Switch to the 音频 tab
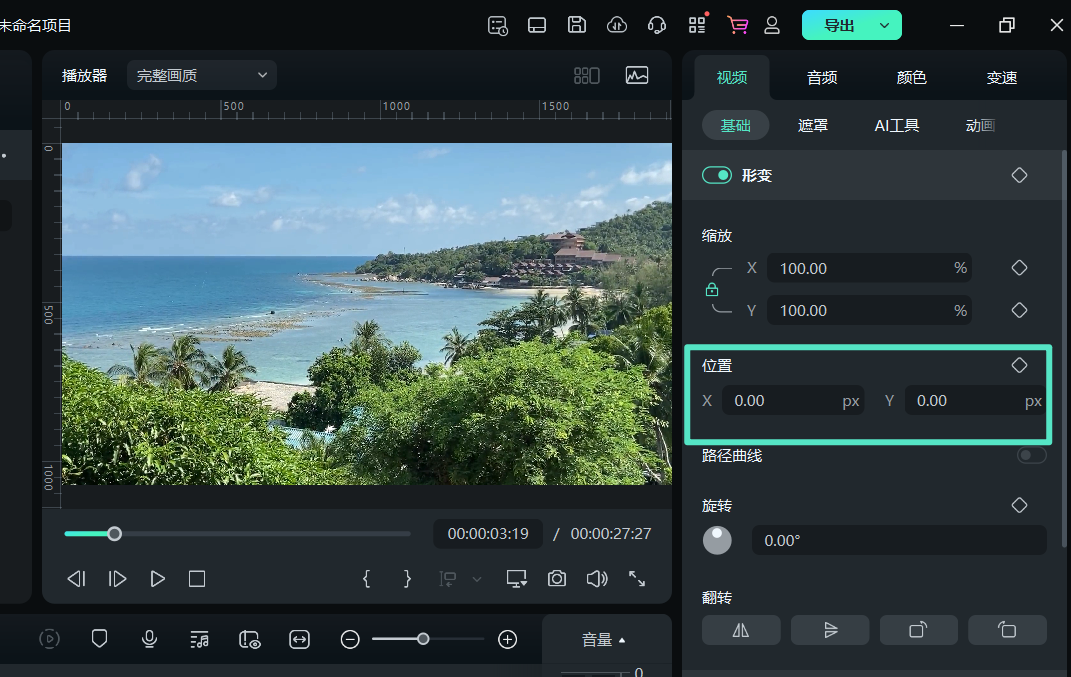This screenshot has height=677, width=1071. 822,78
